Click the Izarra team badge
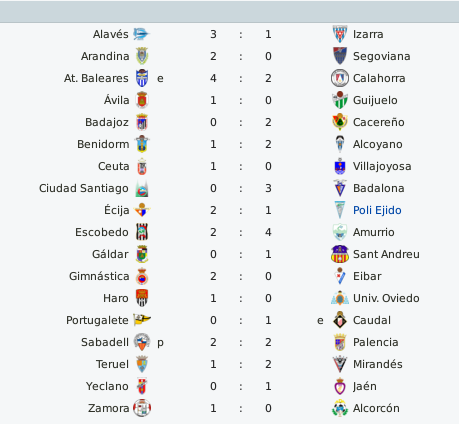Image resolution: width=459 pixels, height=424 pixels. click(x=340, y=34)
